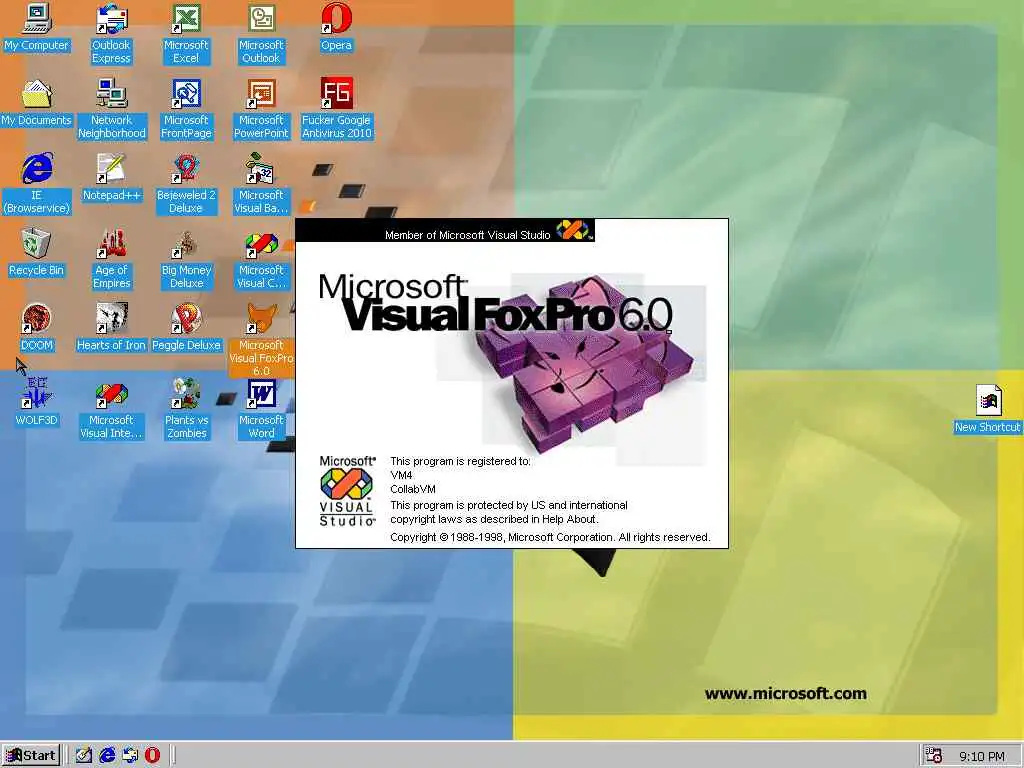The width and height of the screenshot is (1024, 768).
Task: Select the My Documents folder icon
Action: point(36,103)
